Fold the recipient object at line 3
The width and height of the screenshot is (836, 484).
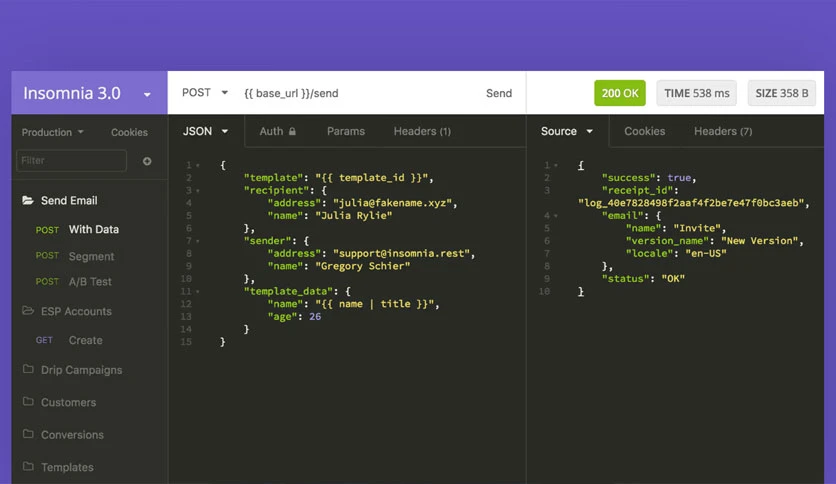tap(198, 191)
